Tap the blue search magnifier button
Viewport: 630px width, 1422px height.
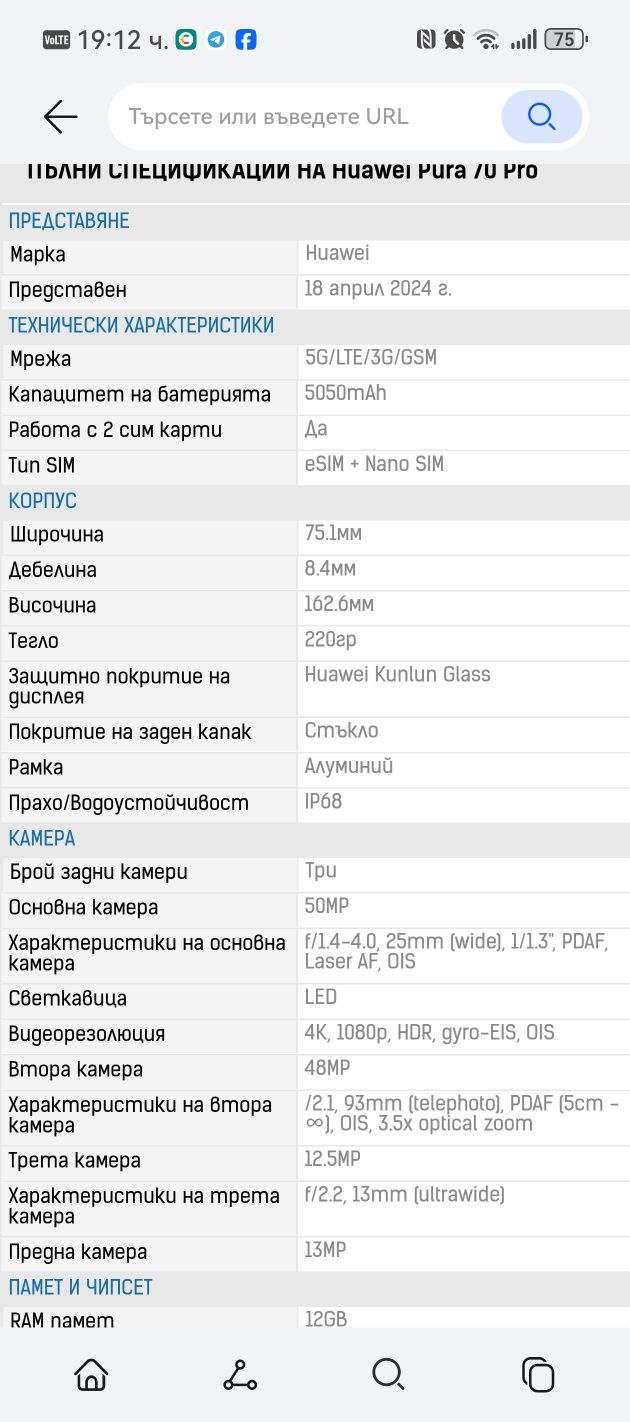click(x=541, y=117)
